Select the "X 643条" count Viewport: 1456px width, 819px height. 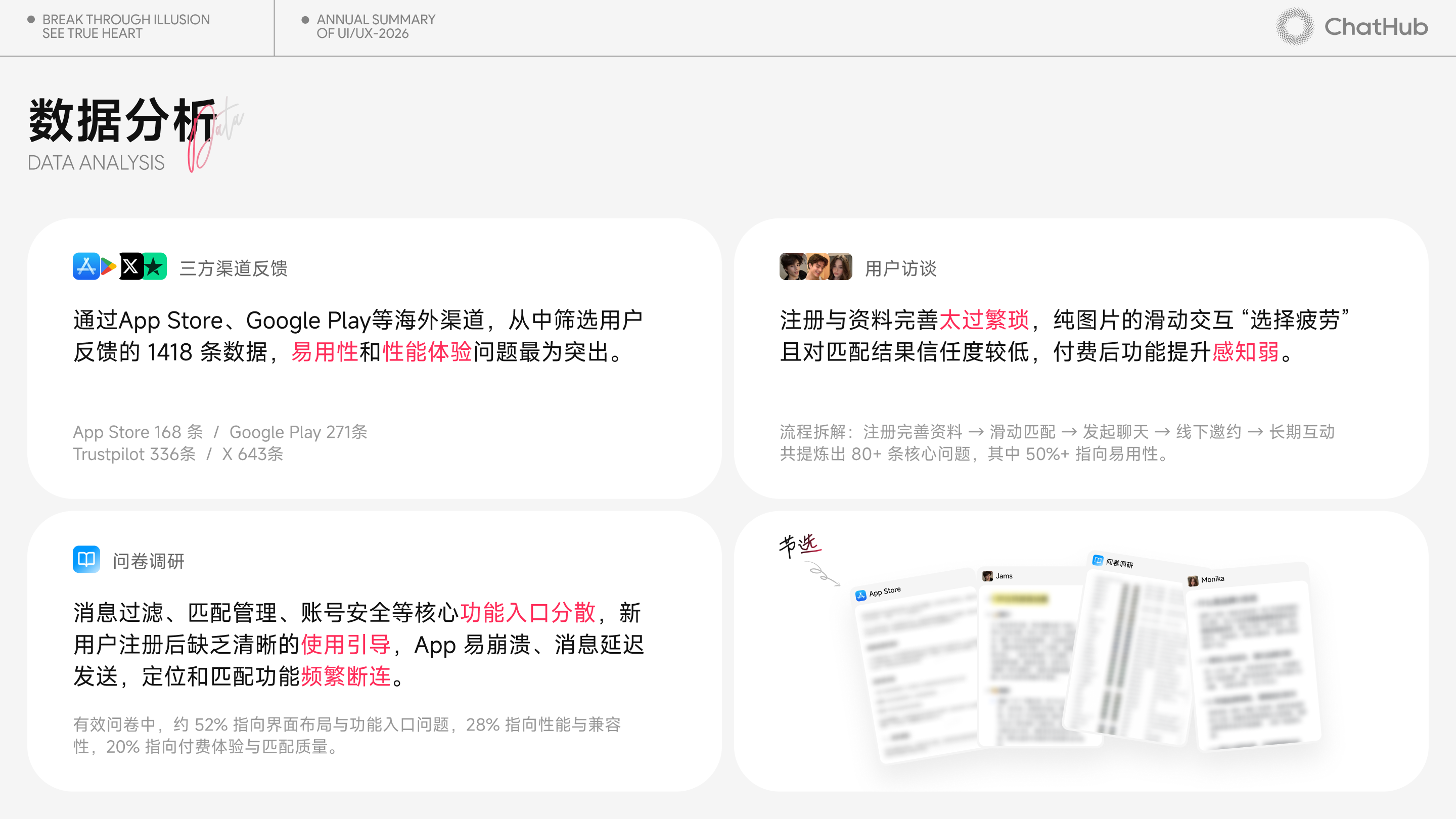click(x=253, y=454)
